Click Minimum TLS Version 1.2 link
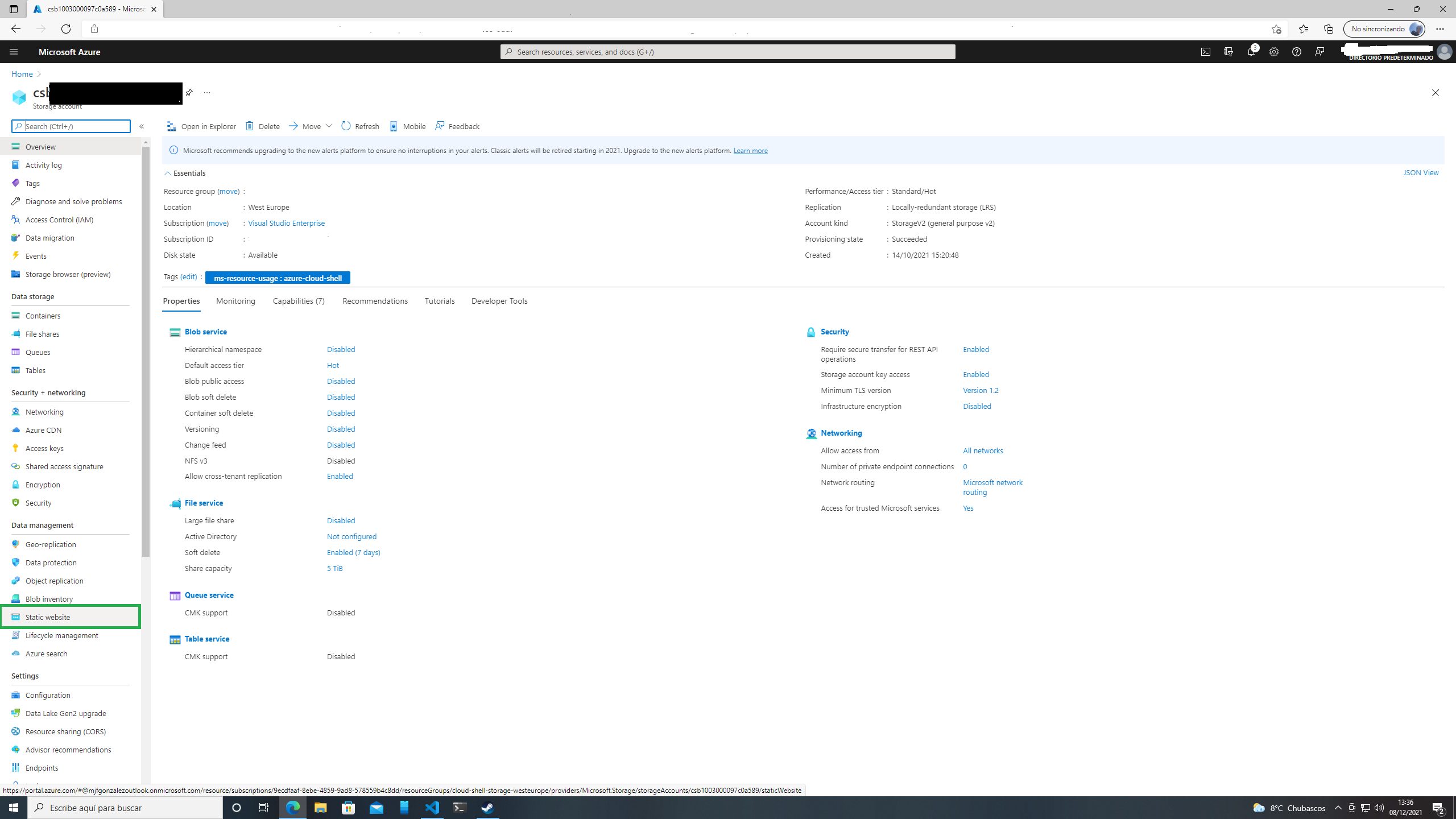The width and height of the screenshot is (1456, 819). click(981, 390)
